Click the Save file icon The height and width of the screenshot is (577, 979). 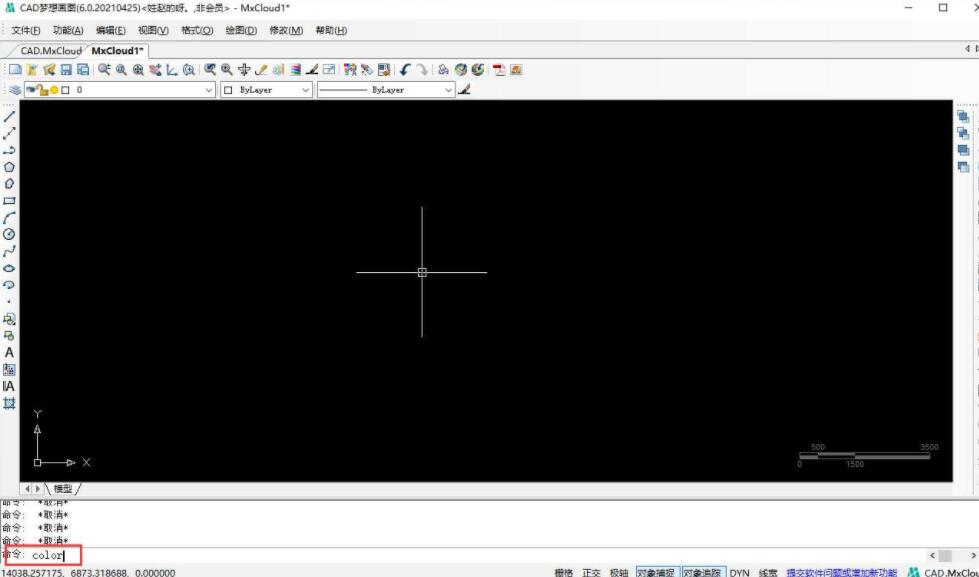66,70
